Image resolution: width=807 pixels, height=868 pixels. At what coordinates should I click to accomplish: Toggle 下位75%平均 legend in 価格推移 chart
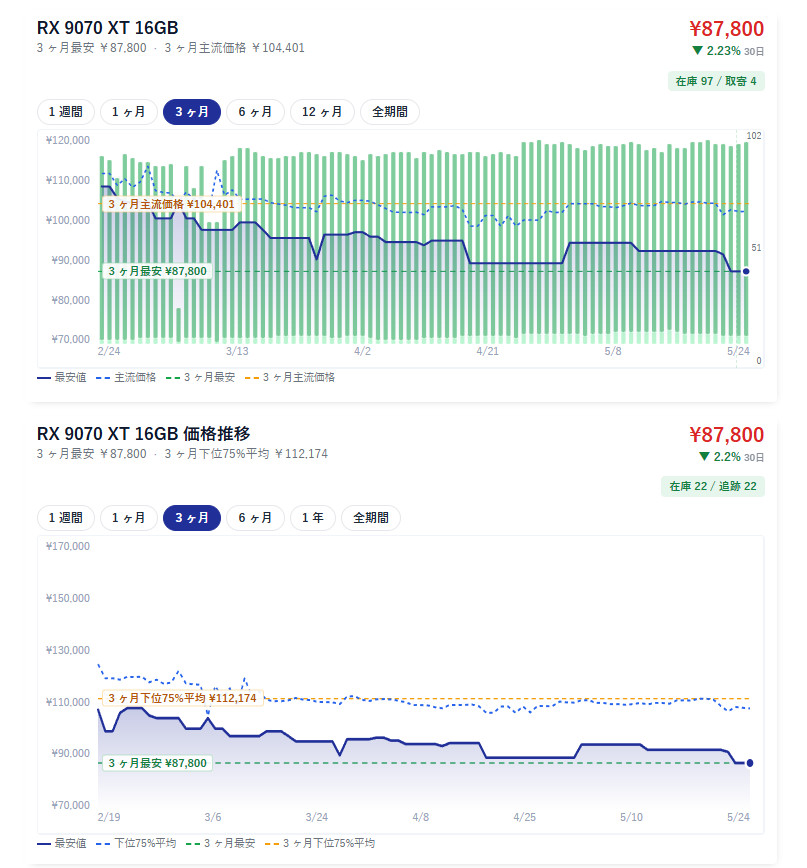pos(136,843)
